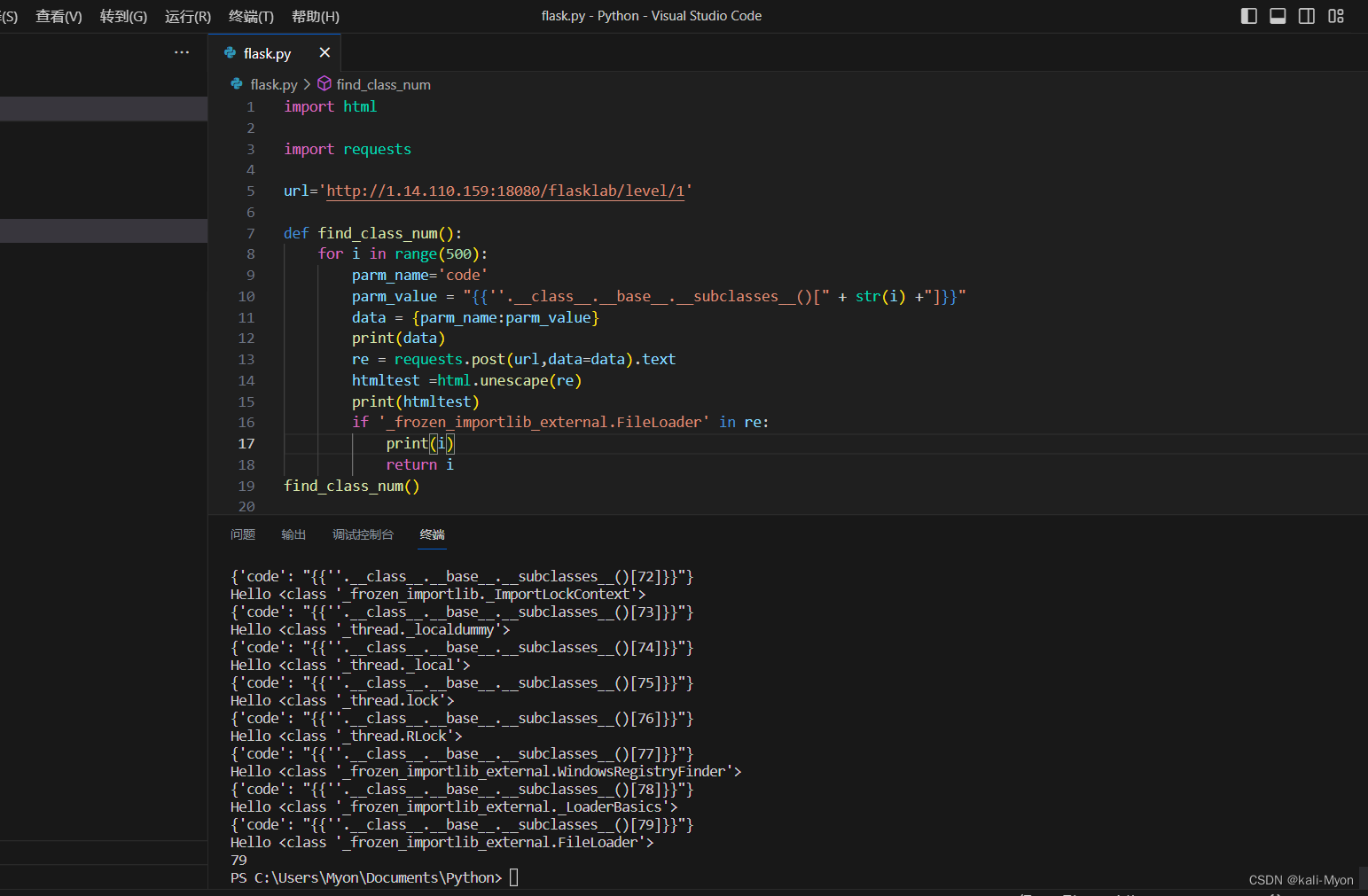
Task: Click terminal line '_thread._localdummy'
Action: [371, 629]
